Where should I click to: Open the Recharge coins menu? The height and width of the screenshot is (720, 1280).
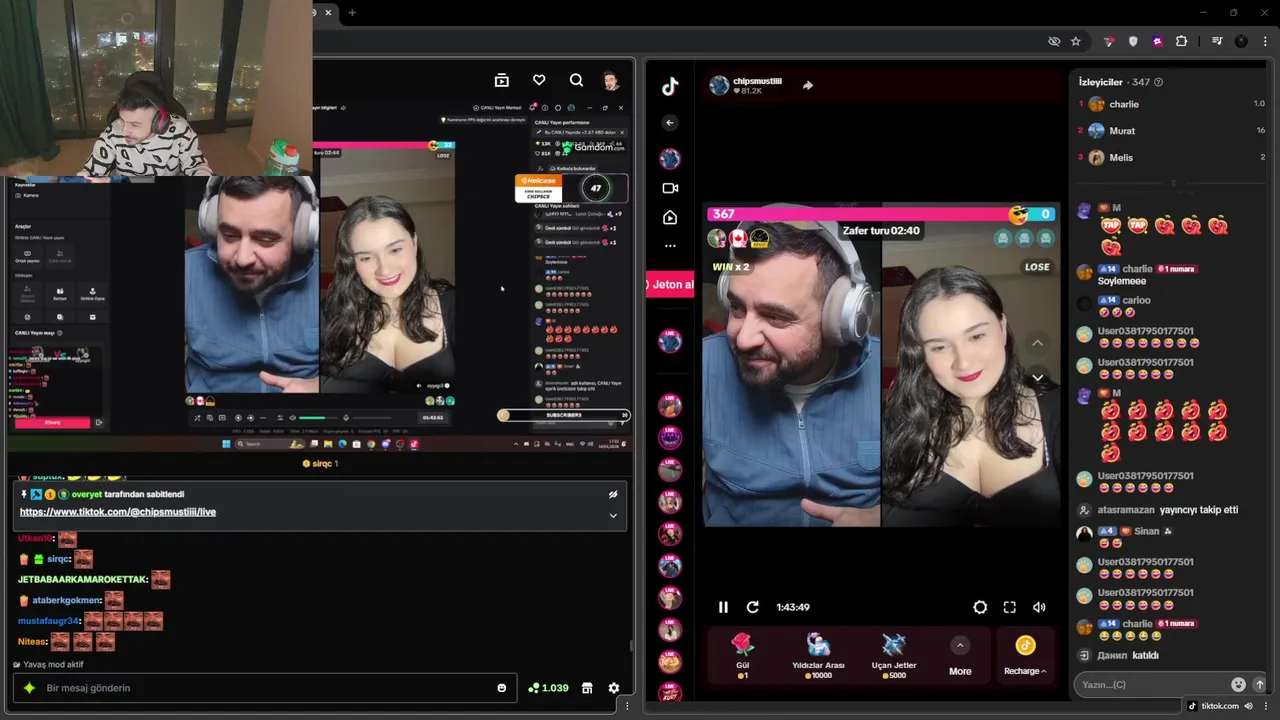coord(1025,657)
